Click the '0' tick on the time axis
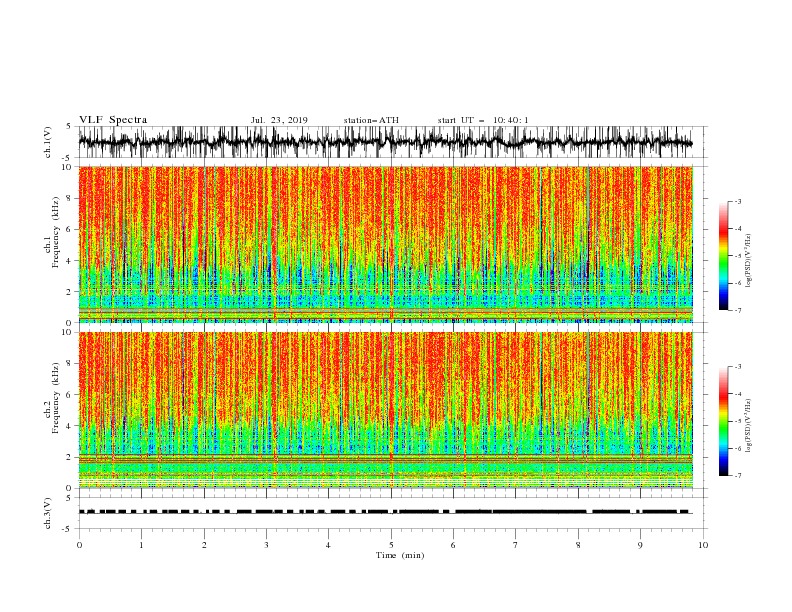792x612 pixels. [x=79, y=545]
